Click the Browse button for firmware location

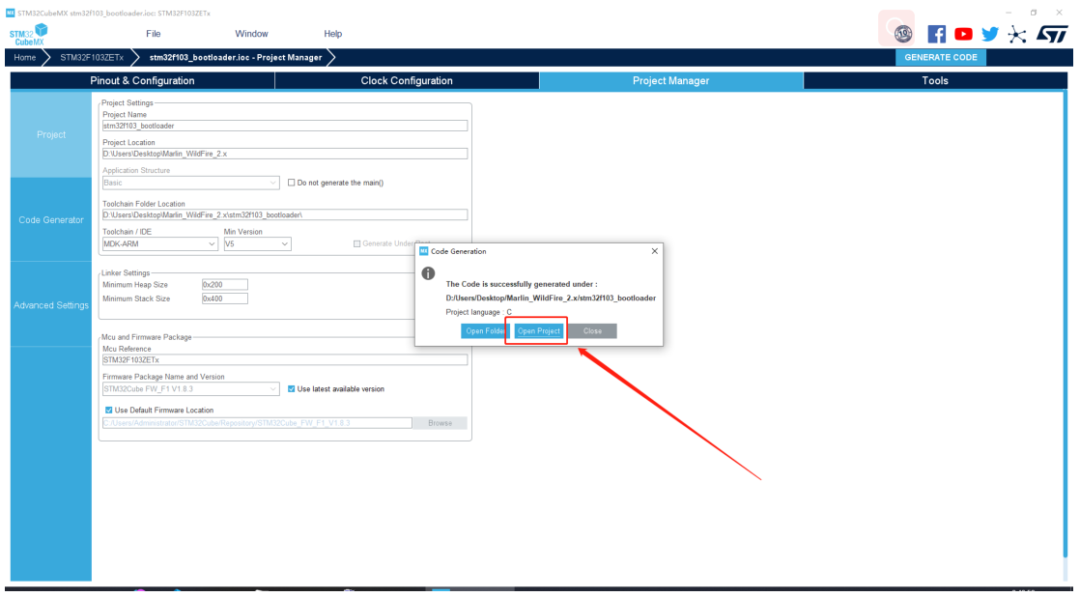[439, 423]
